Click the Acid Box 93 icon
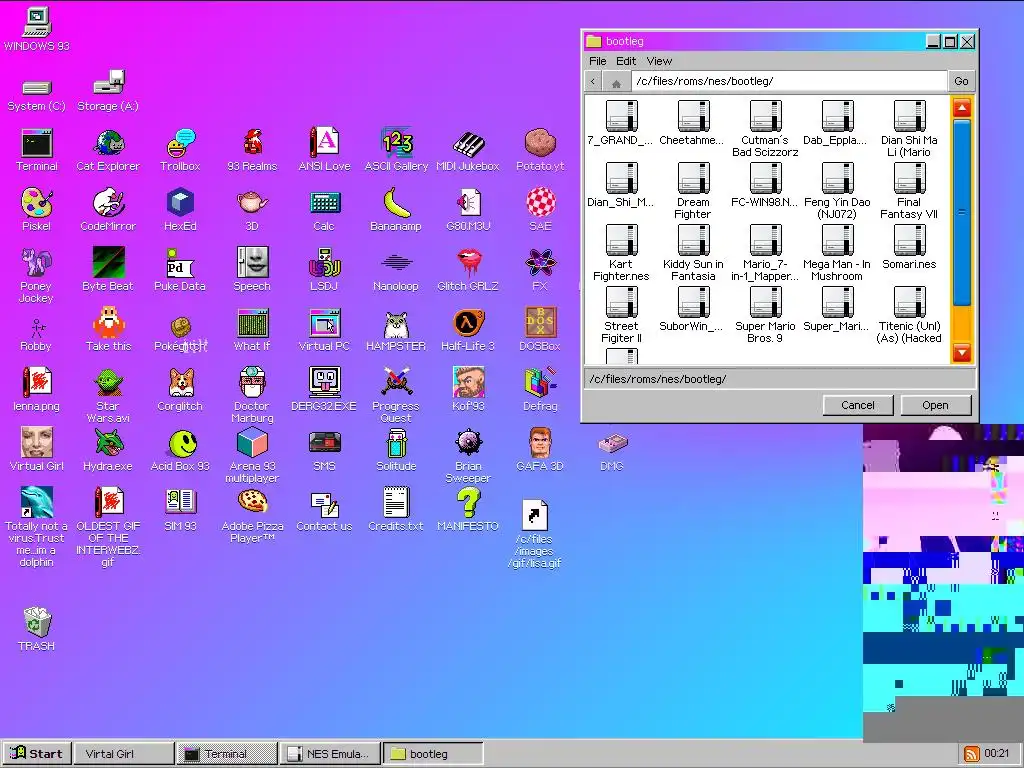 180,450
